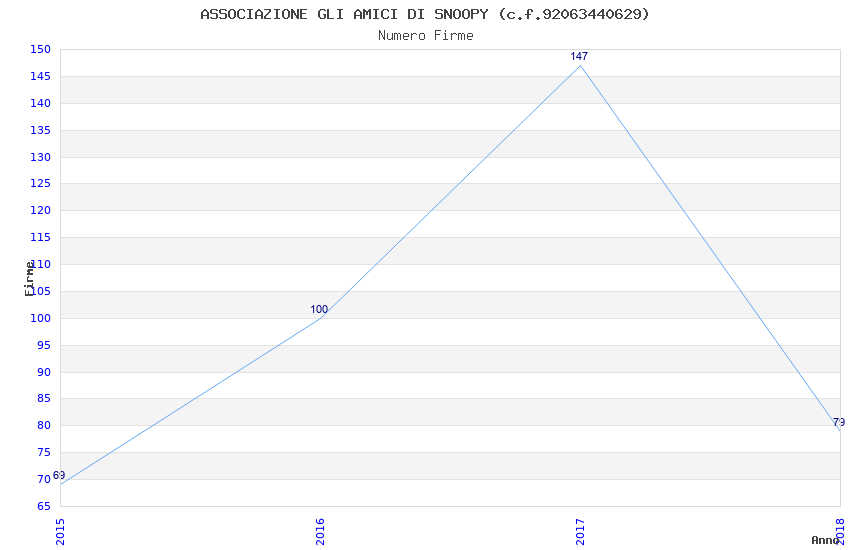Click the x-axis title Anno

pos(825,540)
